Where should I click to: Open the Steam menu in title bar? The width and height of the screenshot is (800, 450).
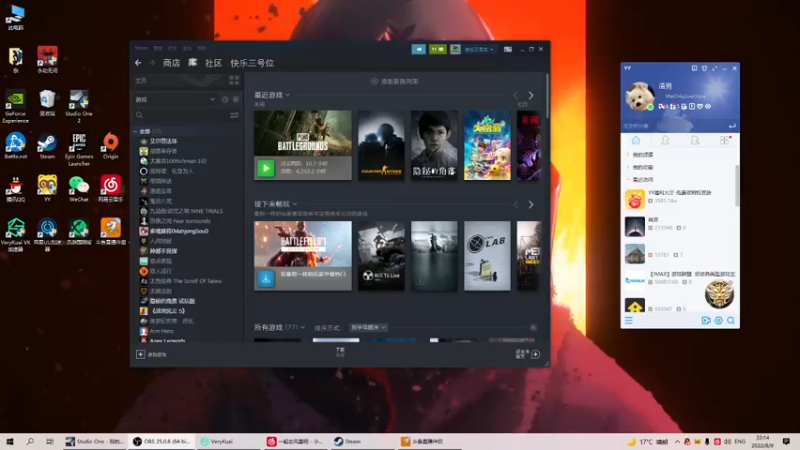[x=141, y=48]
